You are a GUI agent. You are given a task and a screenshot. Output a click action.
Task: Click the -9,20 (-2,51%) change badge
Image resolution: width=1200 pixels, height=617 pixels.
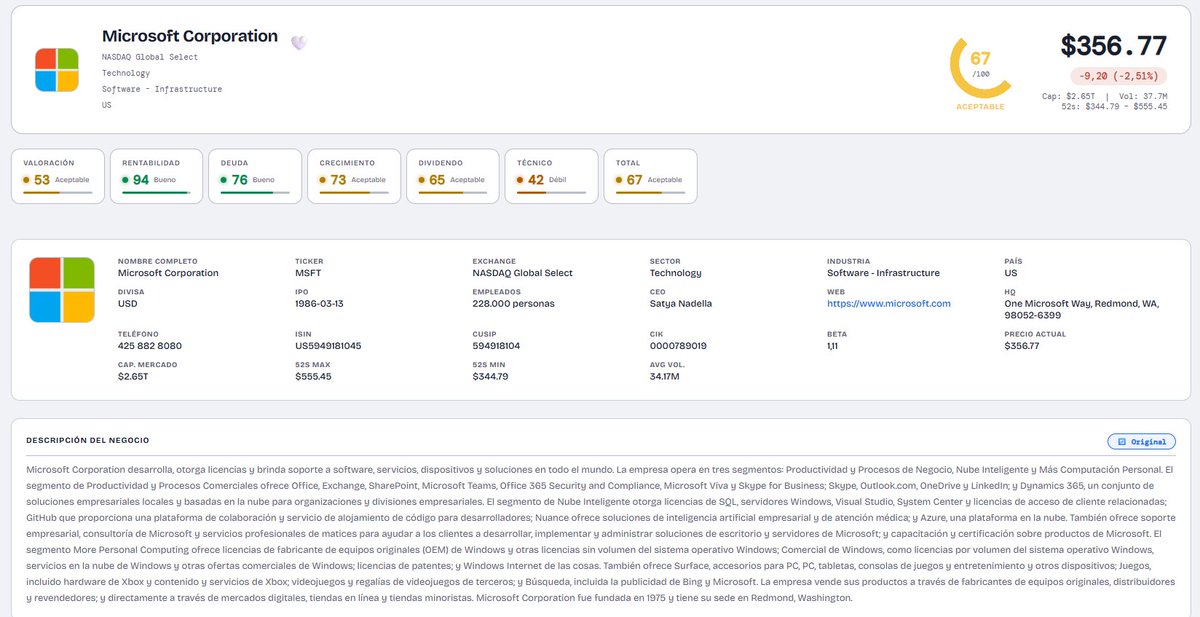pos(1120,76)
